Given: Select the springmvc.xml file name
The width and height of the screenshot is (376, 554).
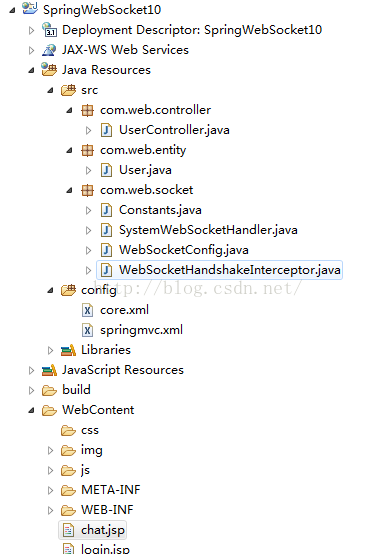Looking at the screenshot, I should tap(141, 330).
